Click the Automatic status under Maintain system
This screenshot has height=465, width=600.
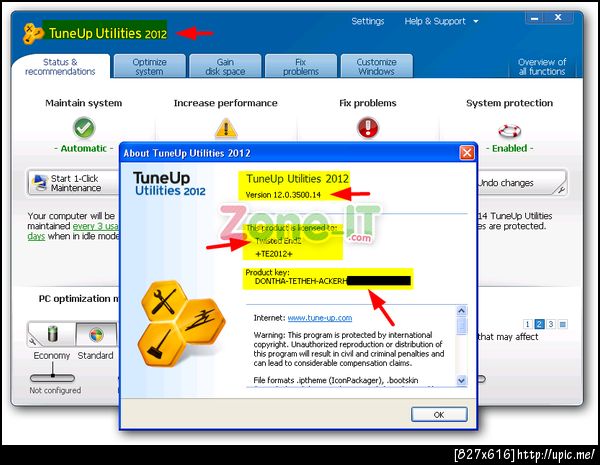[x=84, y=148]
